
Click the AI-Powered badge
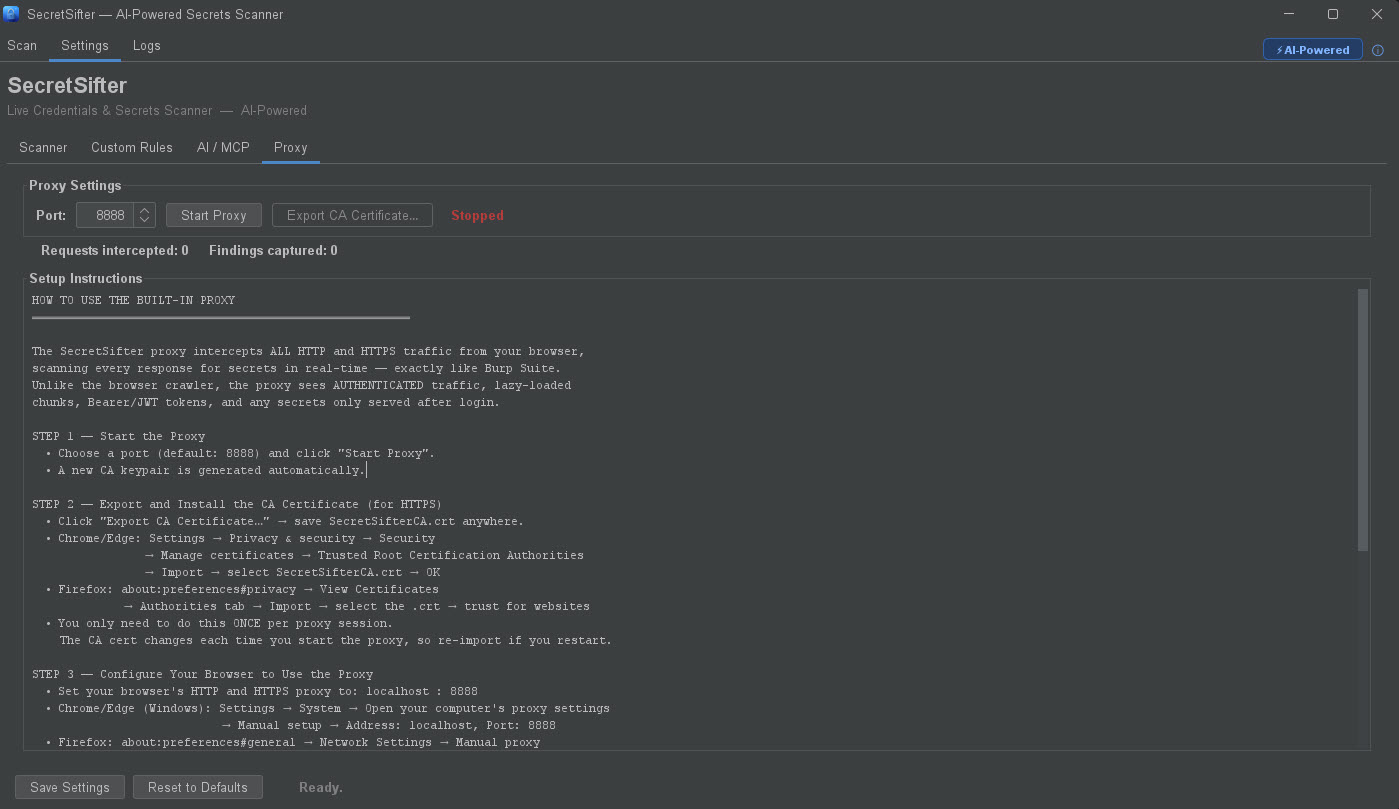(1312, 50)
